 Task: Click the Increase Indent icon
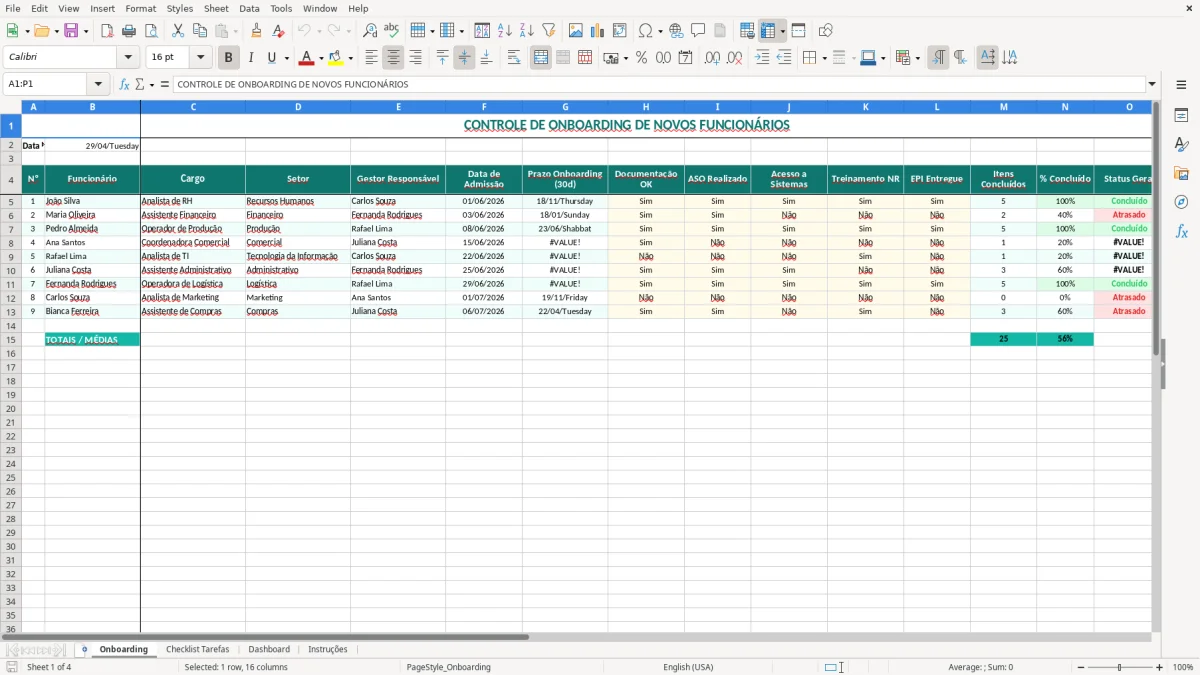[x=762, y=58]
